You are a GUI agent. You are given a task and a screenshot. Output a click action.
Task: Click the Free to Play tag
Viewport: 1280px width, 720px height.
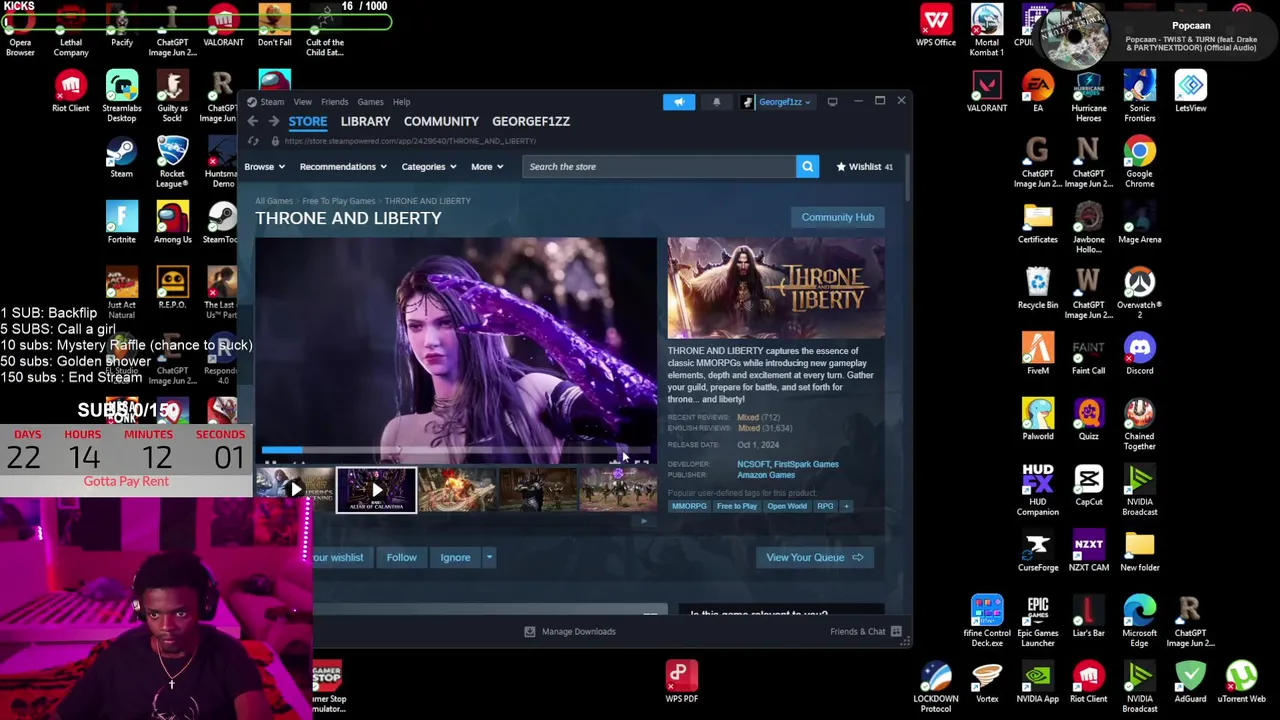[737, 506]
